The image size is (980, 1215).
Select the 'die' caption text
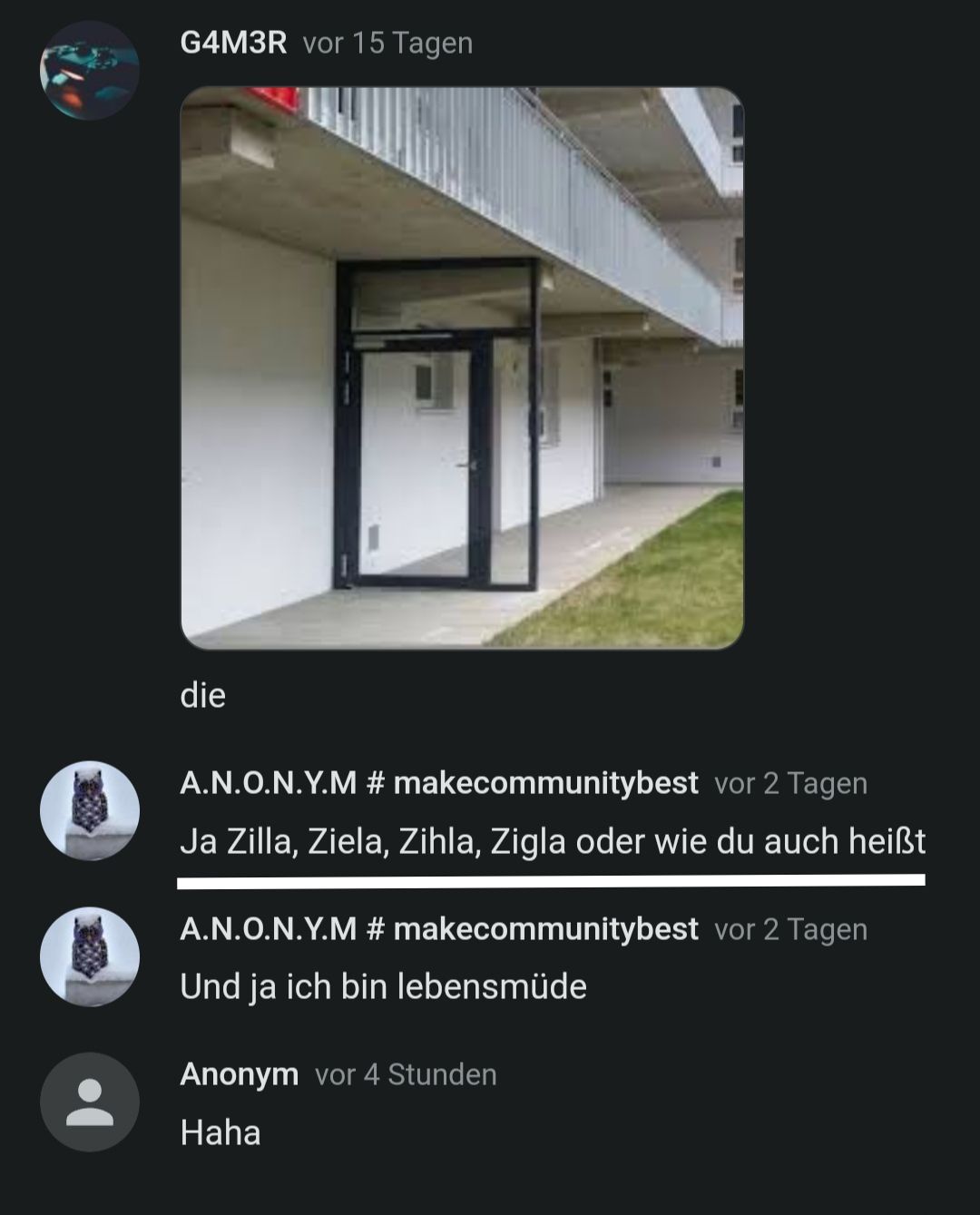click(203, 696)
